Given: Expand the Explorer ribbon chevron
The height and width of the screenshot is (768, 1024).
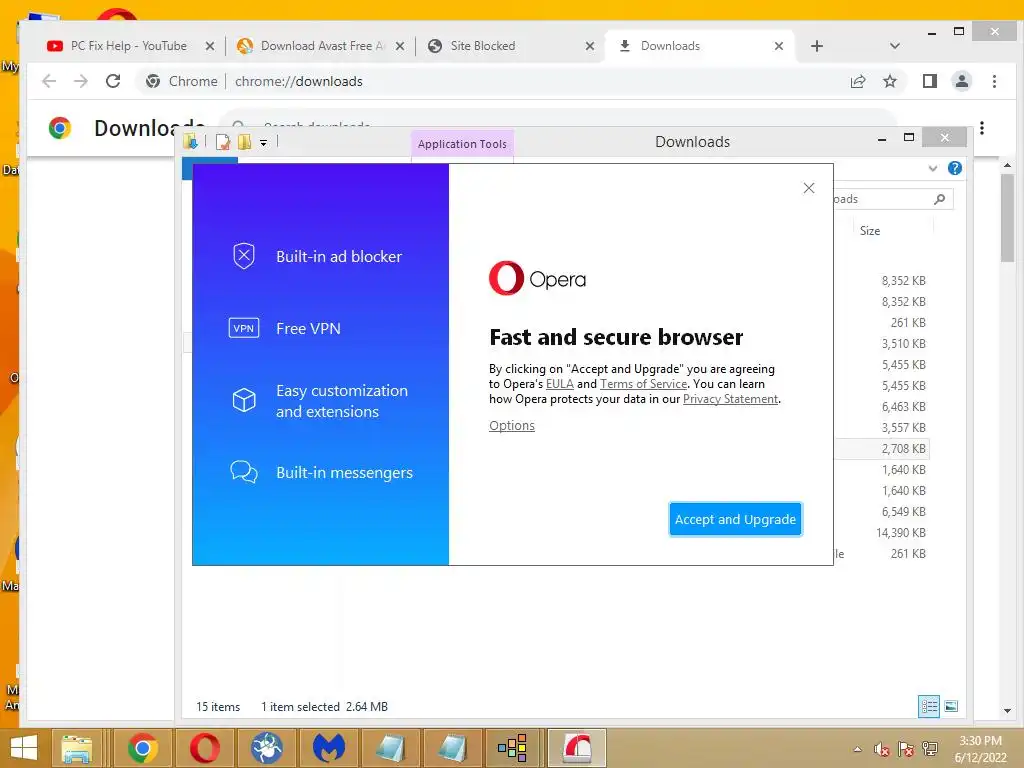Looking at the screenshot, I should 933,168.
